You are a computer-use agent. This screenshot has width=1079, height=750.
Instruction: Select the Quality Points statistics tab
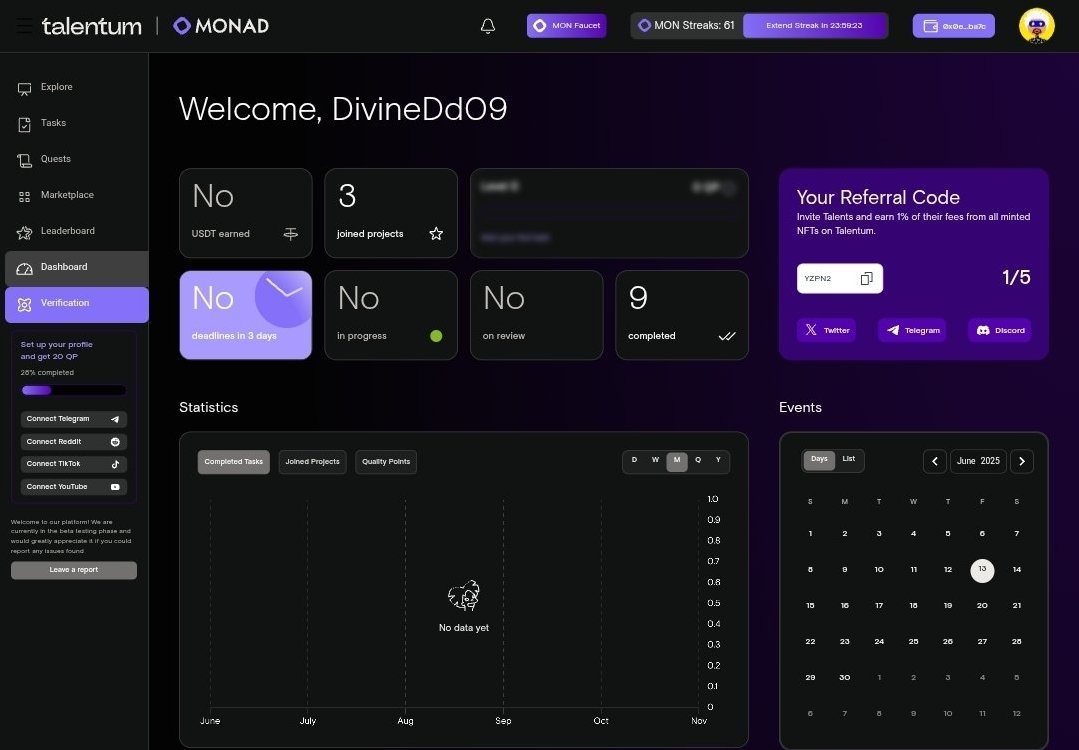(x=386, y=461)
